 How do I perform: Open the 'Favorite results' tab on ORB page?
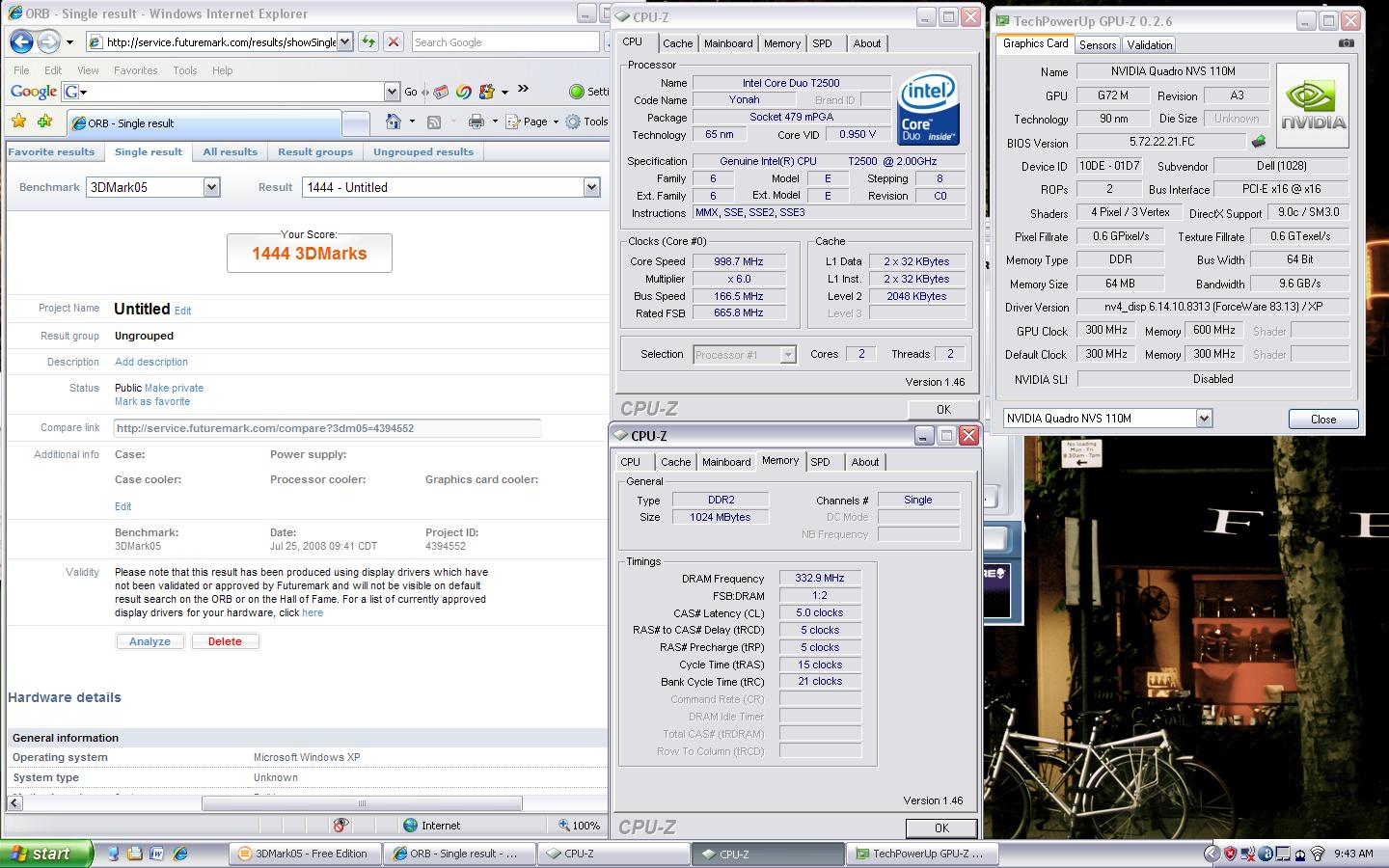click(x=51, y=151)
